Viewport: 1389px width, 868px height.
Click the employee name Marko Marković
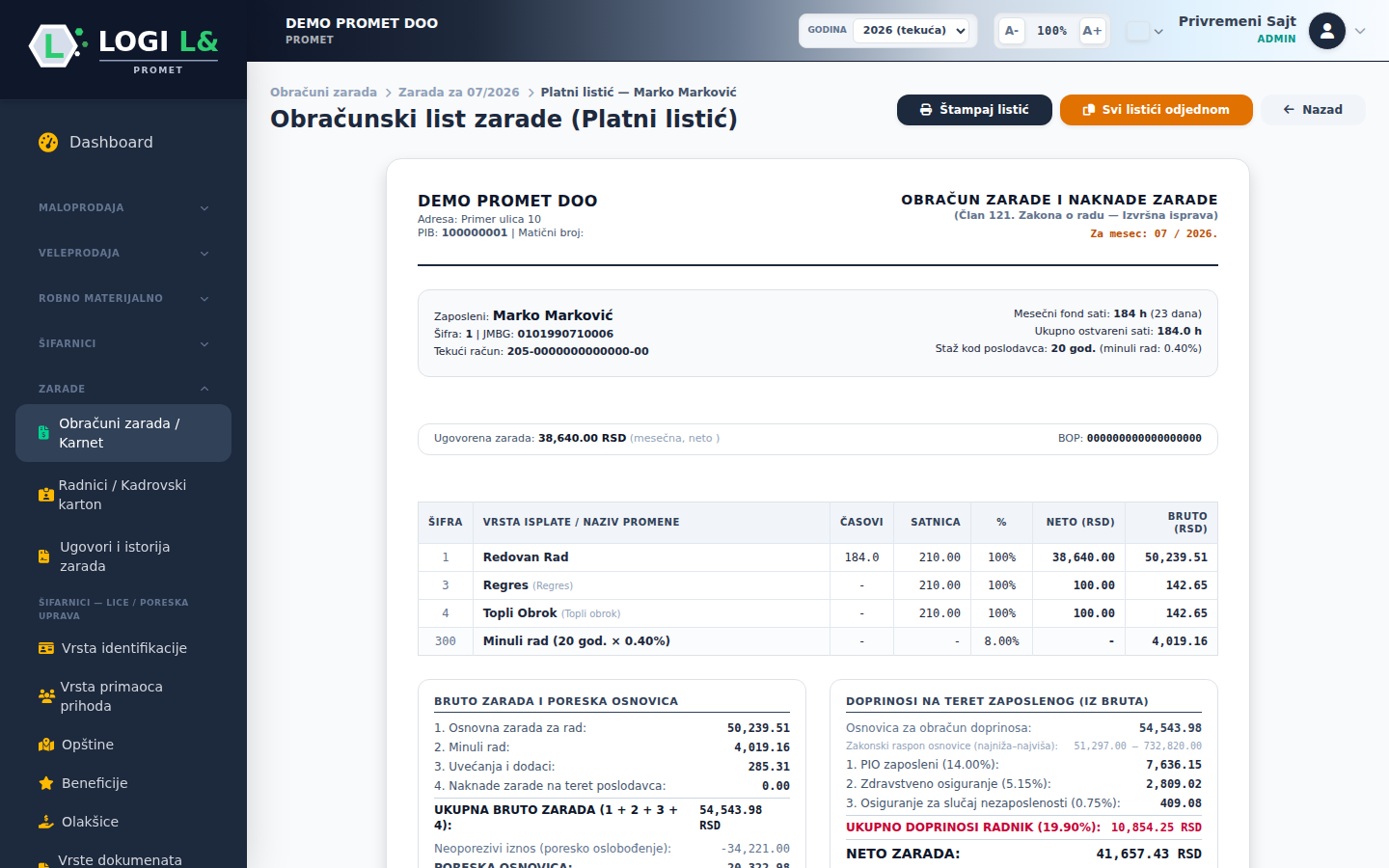coord(553,315)
